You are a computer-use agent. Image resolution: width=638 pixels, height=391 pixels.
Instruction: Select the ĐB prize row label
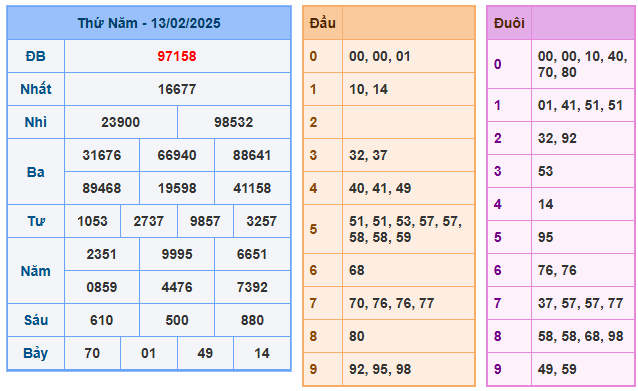click(36, 56)
